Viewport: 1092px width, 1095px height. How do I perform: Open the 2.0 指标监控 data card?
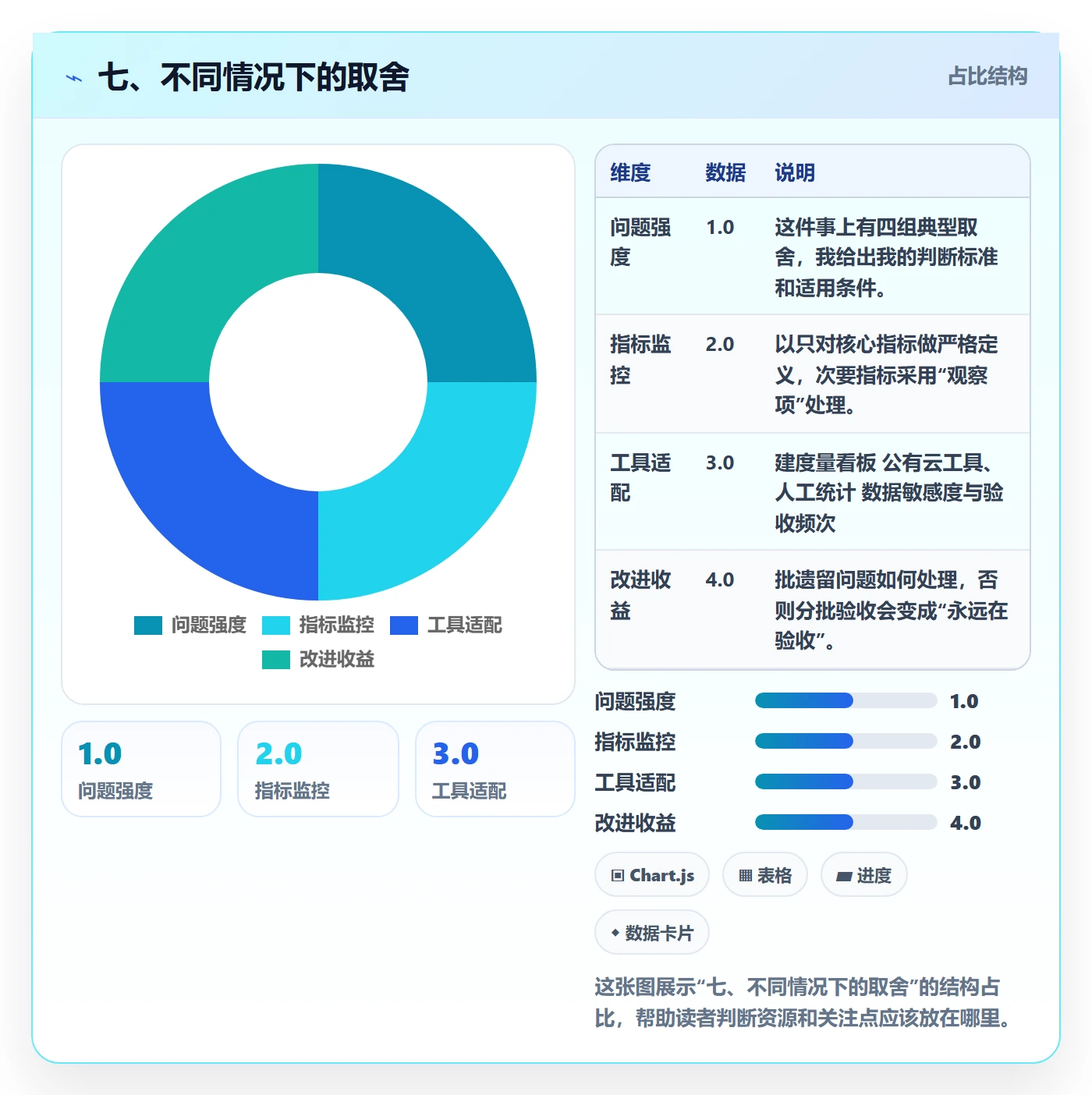click(318, 769)
